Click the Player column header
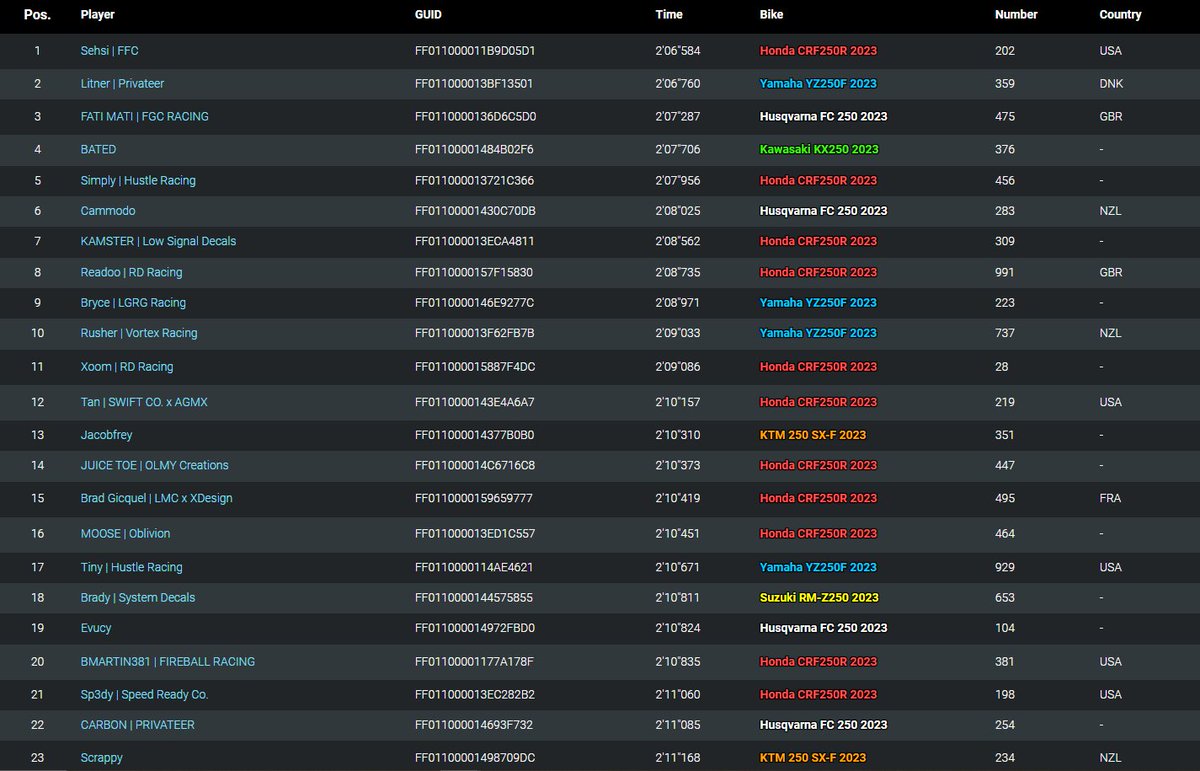Screen dimensions: 1200x771 [98, 15]
